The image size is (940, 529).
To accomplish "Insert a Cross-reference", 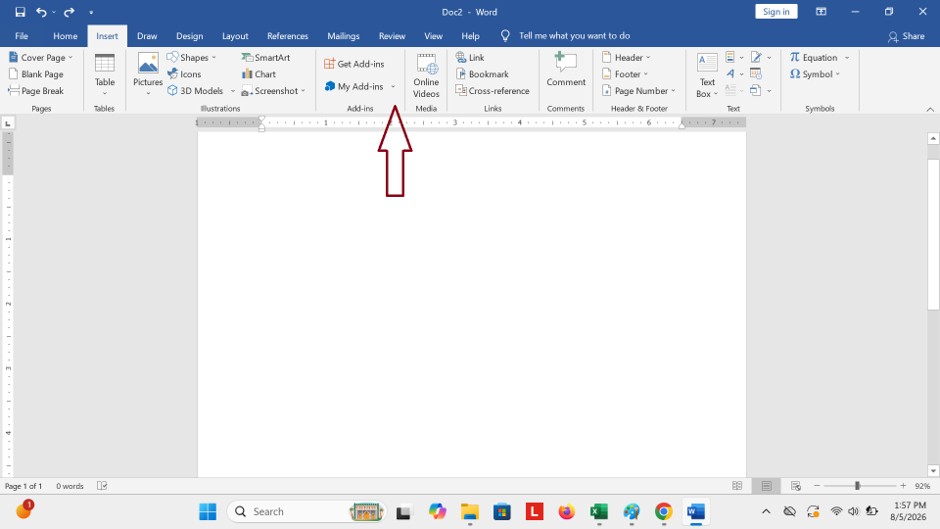I will [492, 91].
